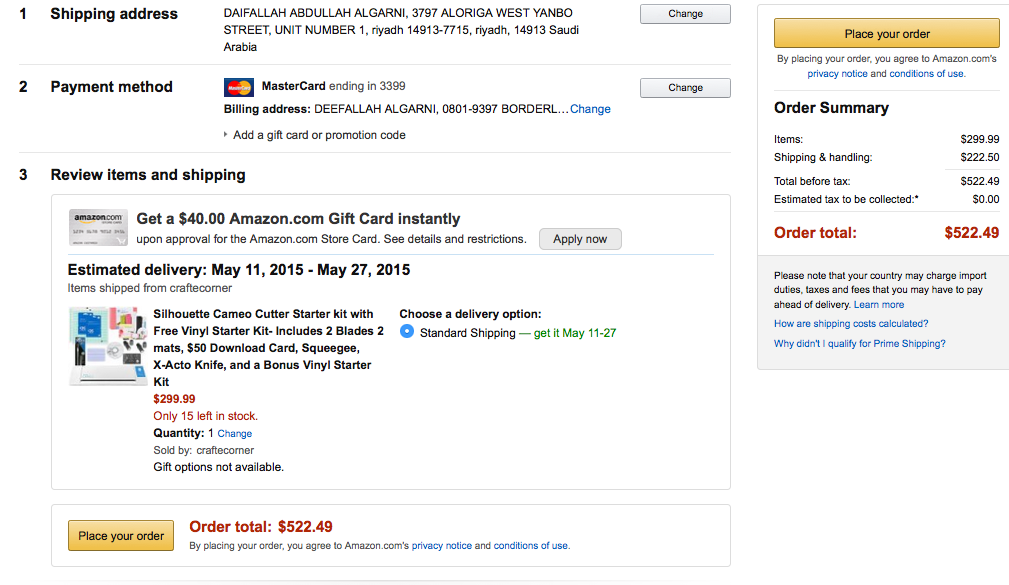Open the Learn more link about import duties

point(879,305)
